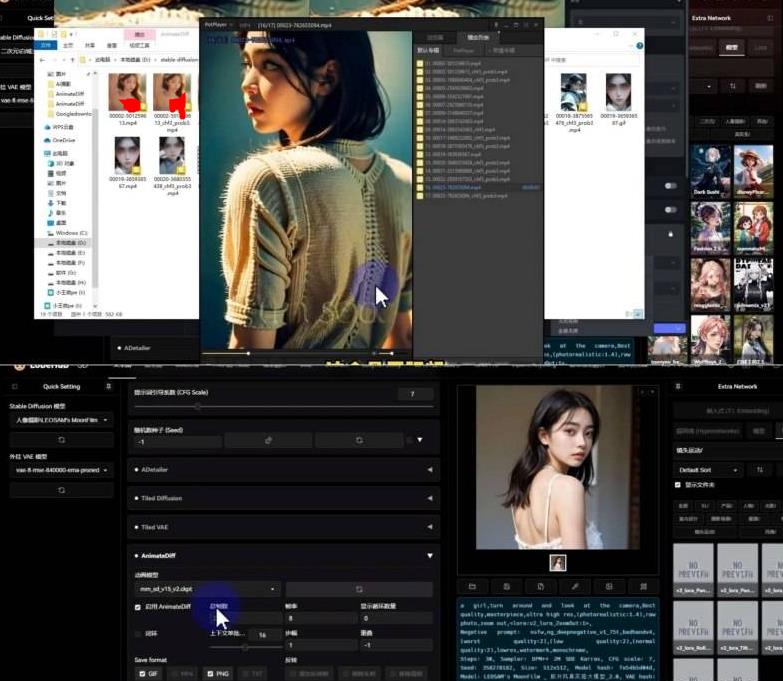
Task: Click highlighted playlist entry in PotPlayer list
Action: tap(478, 188)
